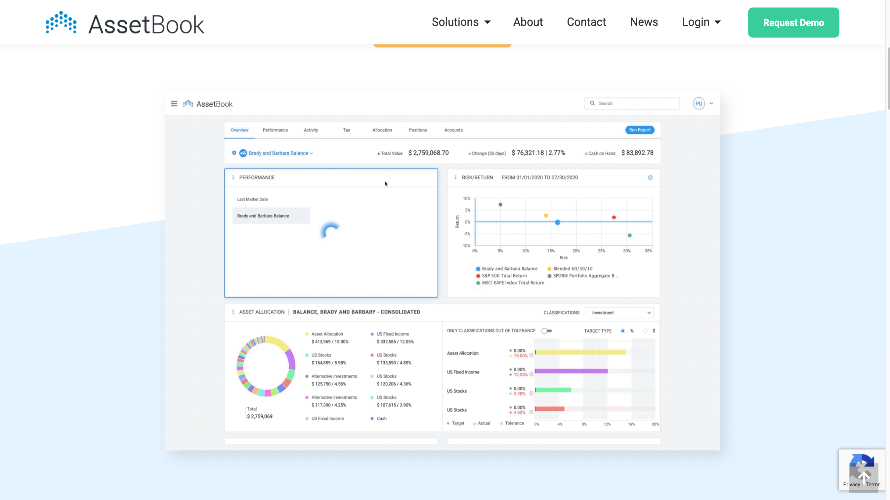The image size is (890, 500).
Task: Click the Total Value figure $2,759,068.70
Action: coord(429,153)
